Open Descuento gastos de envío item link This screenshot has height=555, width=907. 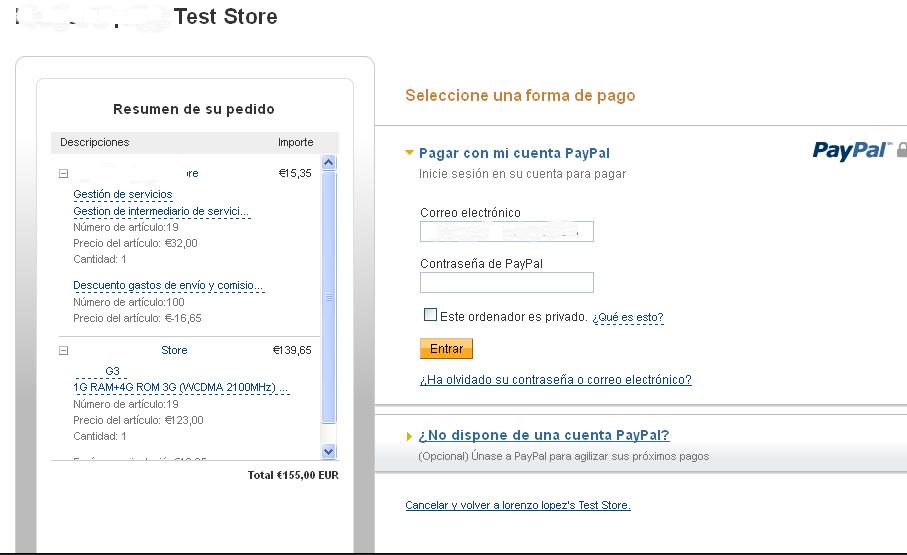(x=168, y=285)
